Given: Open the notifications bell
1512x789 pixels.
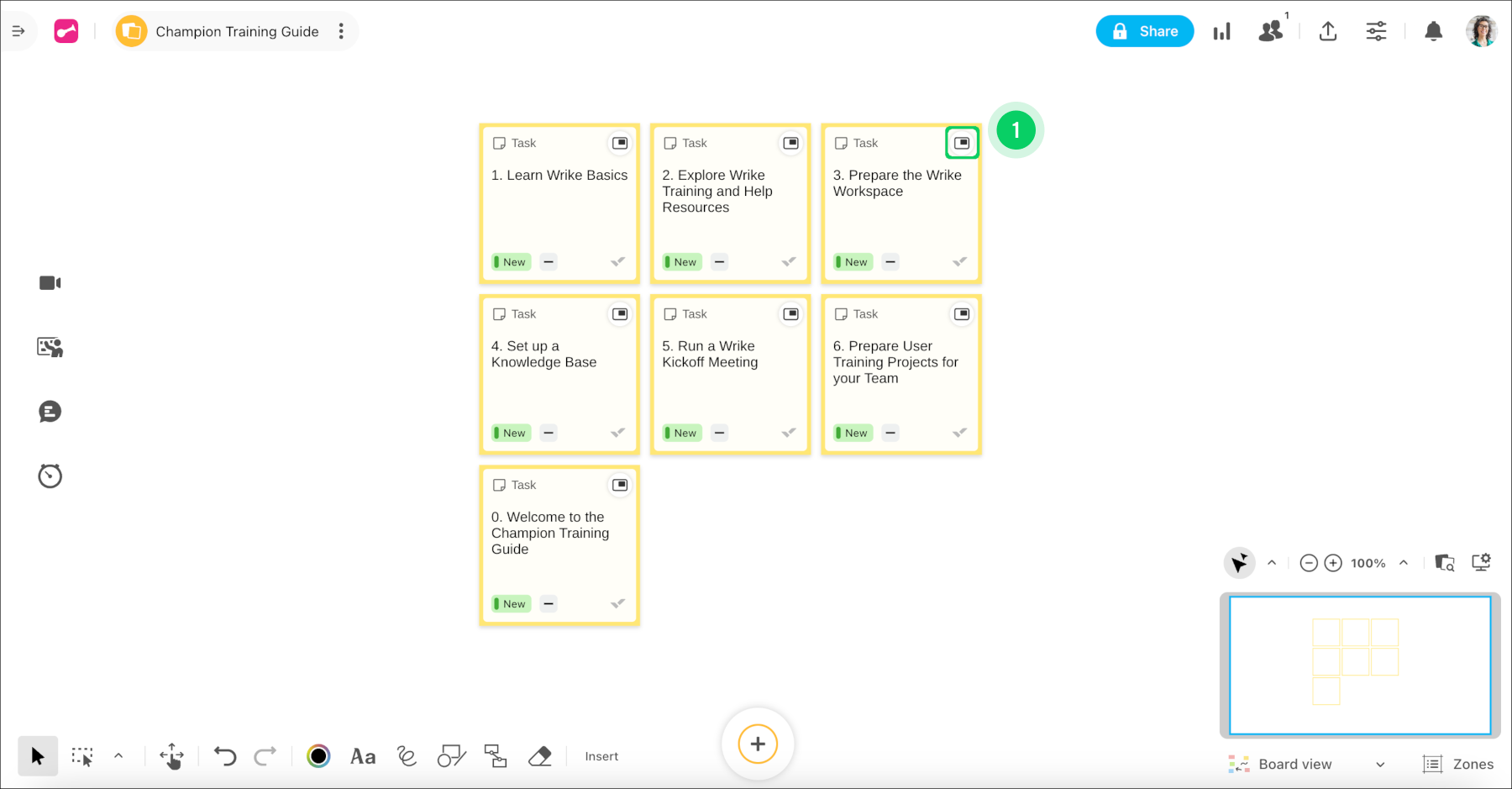Looking at the screenshot, I should pos(1434,31).
